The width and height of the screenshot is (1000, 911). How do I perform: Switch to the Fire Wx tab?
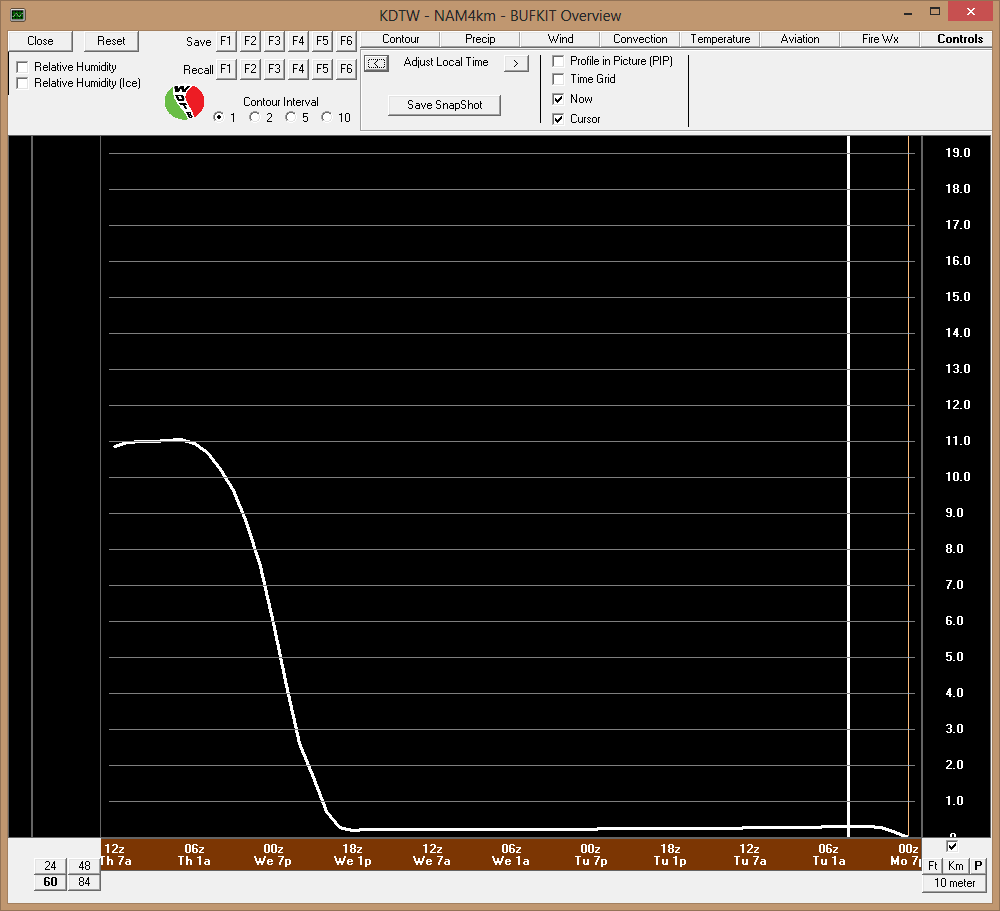880,39
